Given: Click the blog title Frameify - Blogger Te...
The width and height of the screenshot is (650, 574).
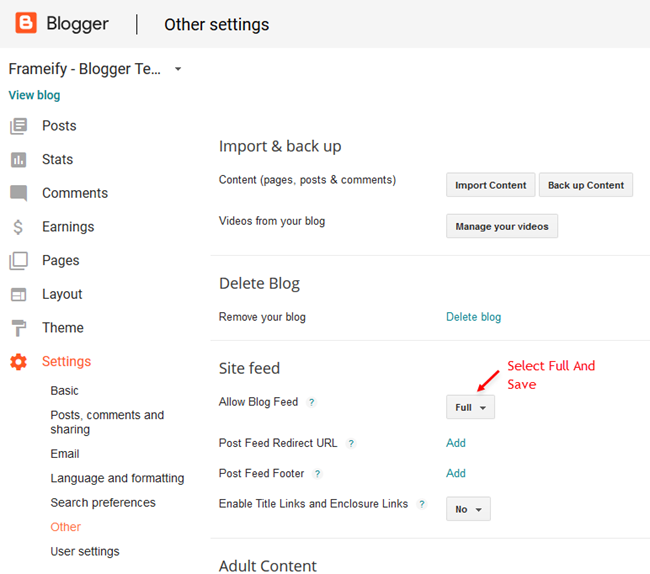Looking at the screenshot, I should (x=85, y=69).
